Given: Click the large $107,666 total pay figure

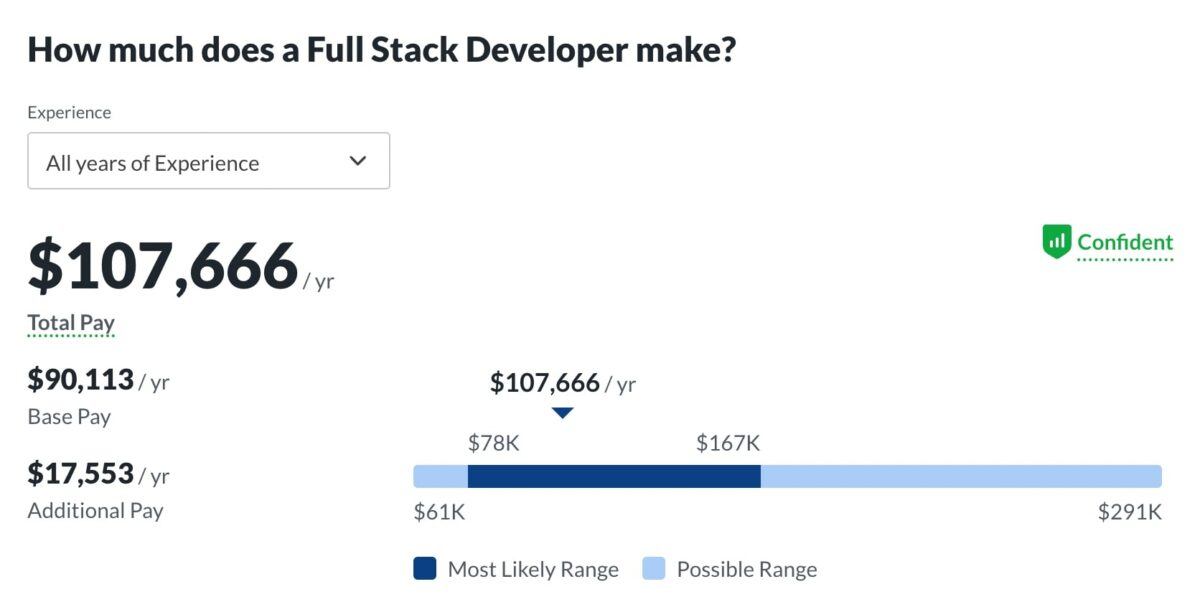Looking at the screenshot, I should [x=163, y=267].
